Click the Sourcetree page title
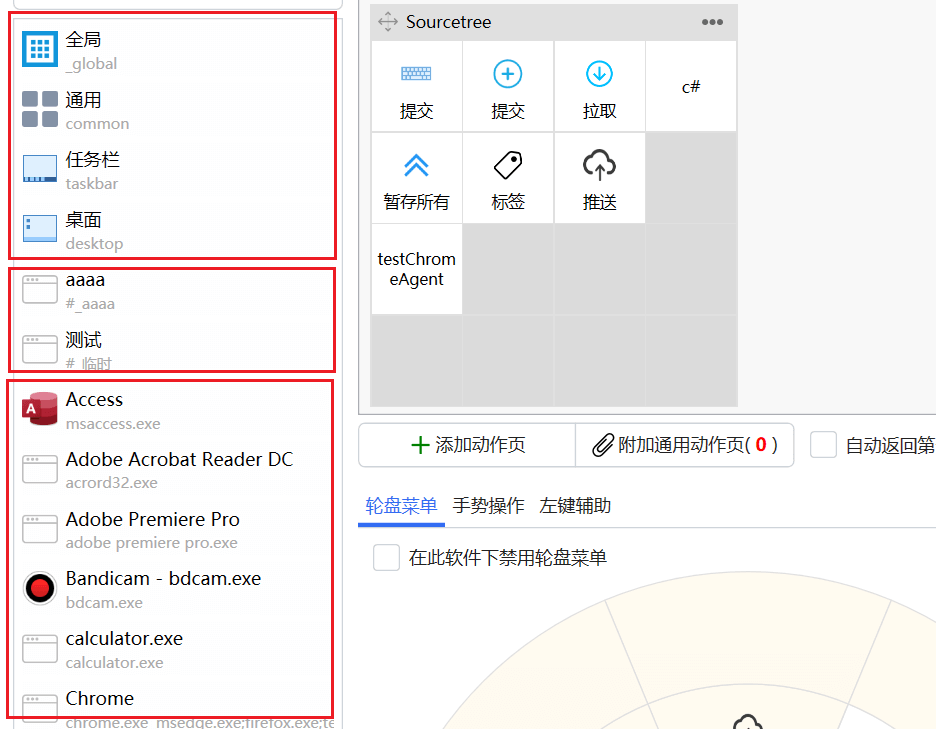 click(448, 22)
